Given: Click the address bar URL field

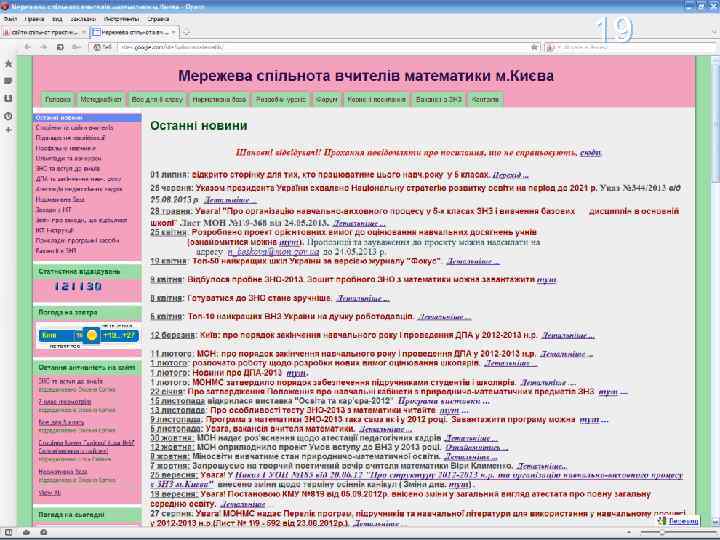Looking at the screenshot, I should coord(324,47).
